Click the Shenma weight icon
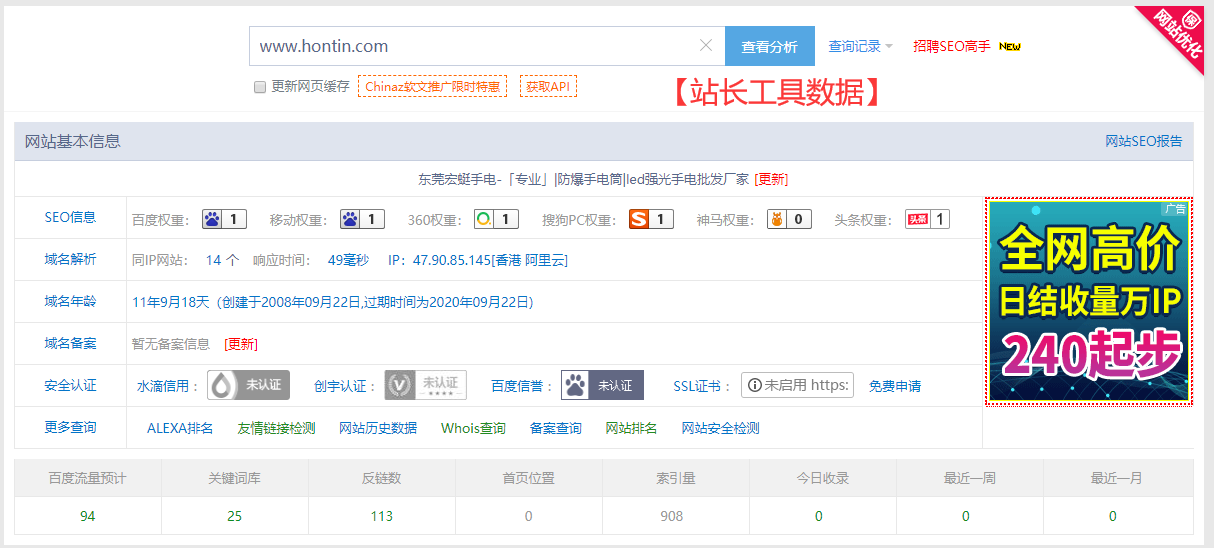Image resolution: width=1214 pixels, height=548 pixels. point(777,219)
